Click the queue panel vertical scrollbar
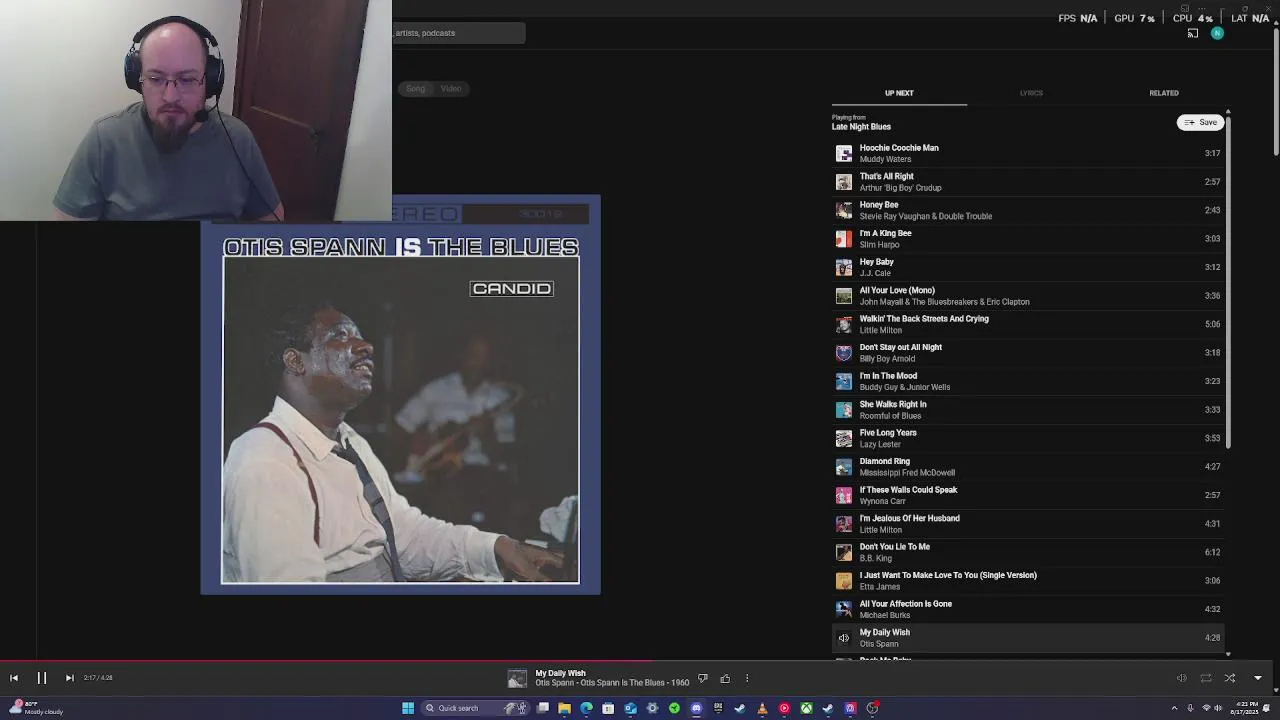 click(1228, 280)
